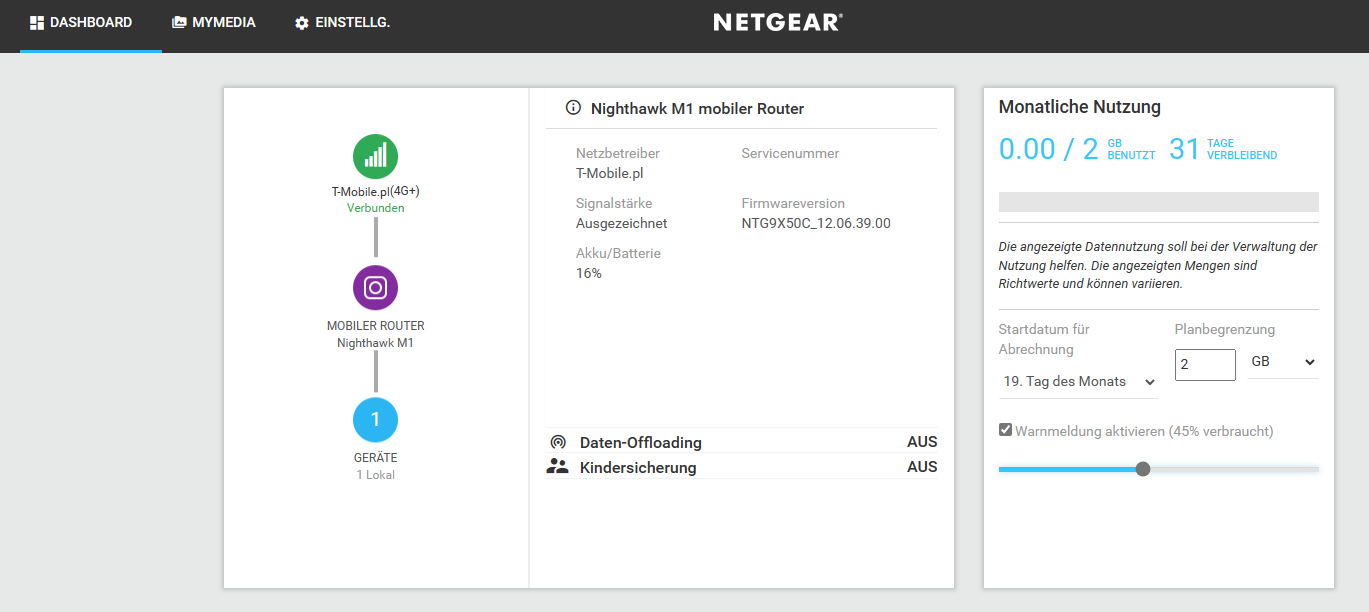Click the 1 Lokal devices text
This screenshot has width=1369, height=612.
375,475
